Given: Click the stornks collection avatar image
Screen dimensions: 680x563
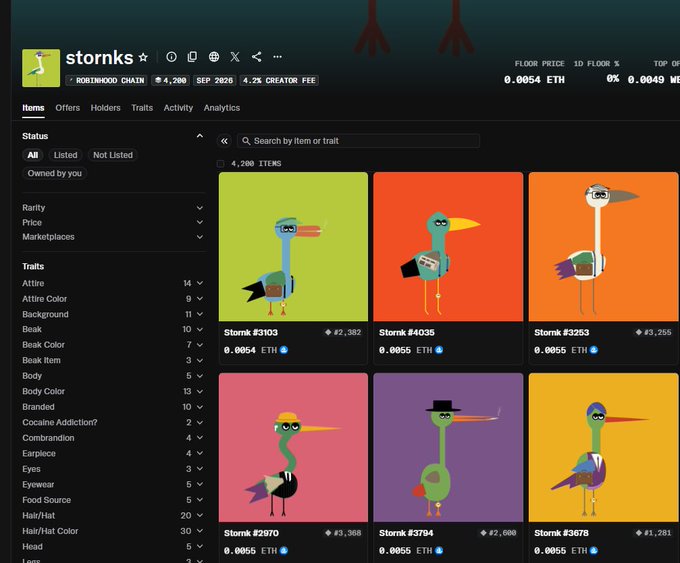Looking at the screenshot, I should 41,68.
